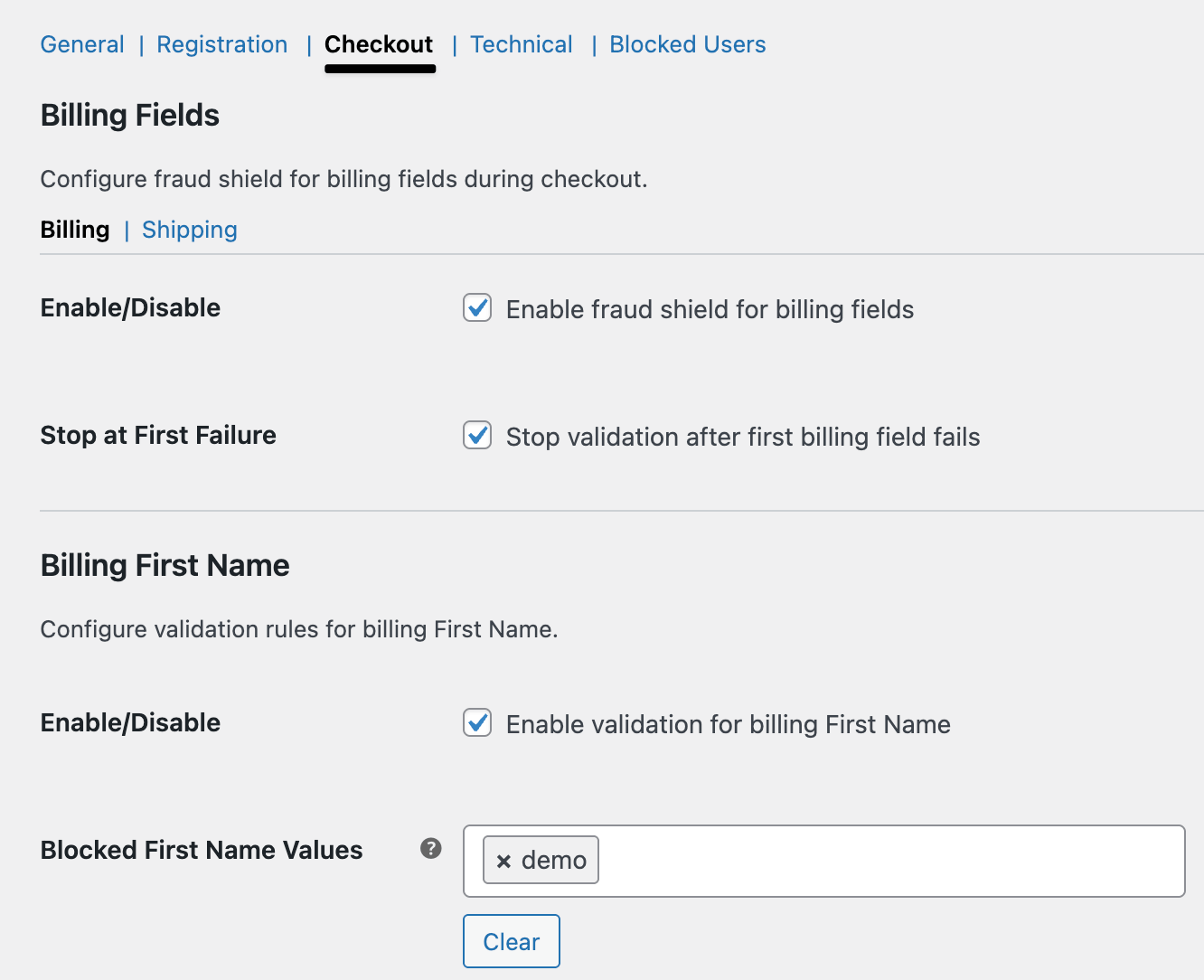1204x980 pixels.
Task: Toggle the Enable fraud shield for billing fields checkbox
Action: click(477, 308)
